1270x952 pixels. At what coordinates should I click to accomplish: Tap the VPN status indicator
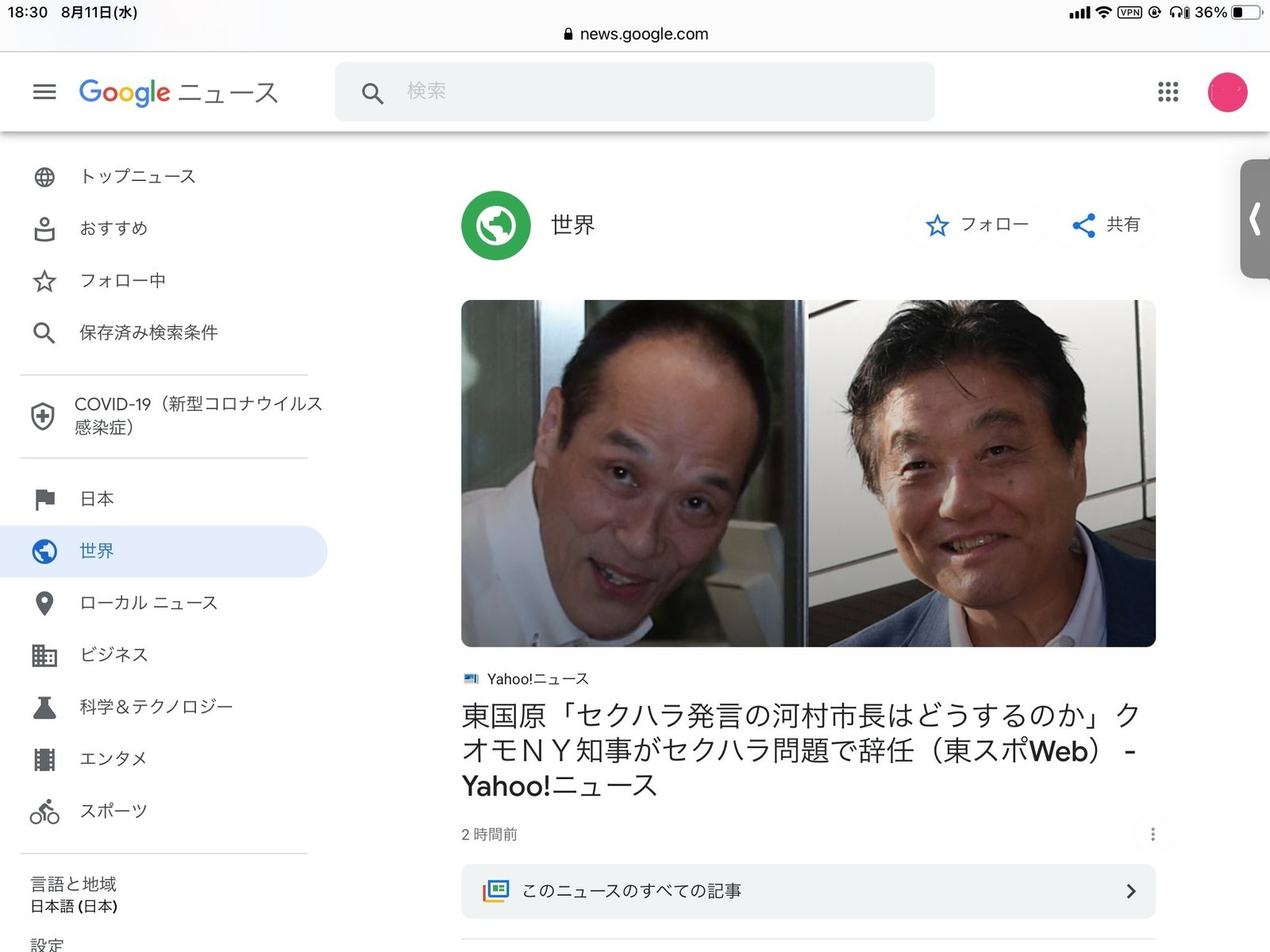point(1130,13)
